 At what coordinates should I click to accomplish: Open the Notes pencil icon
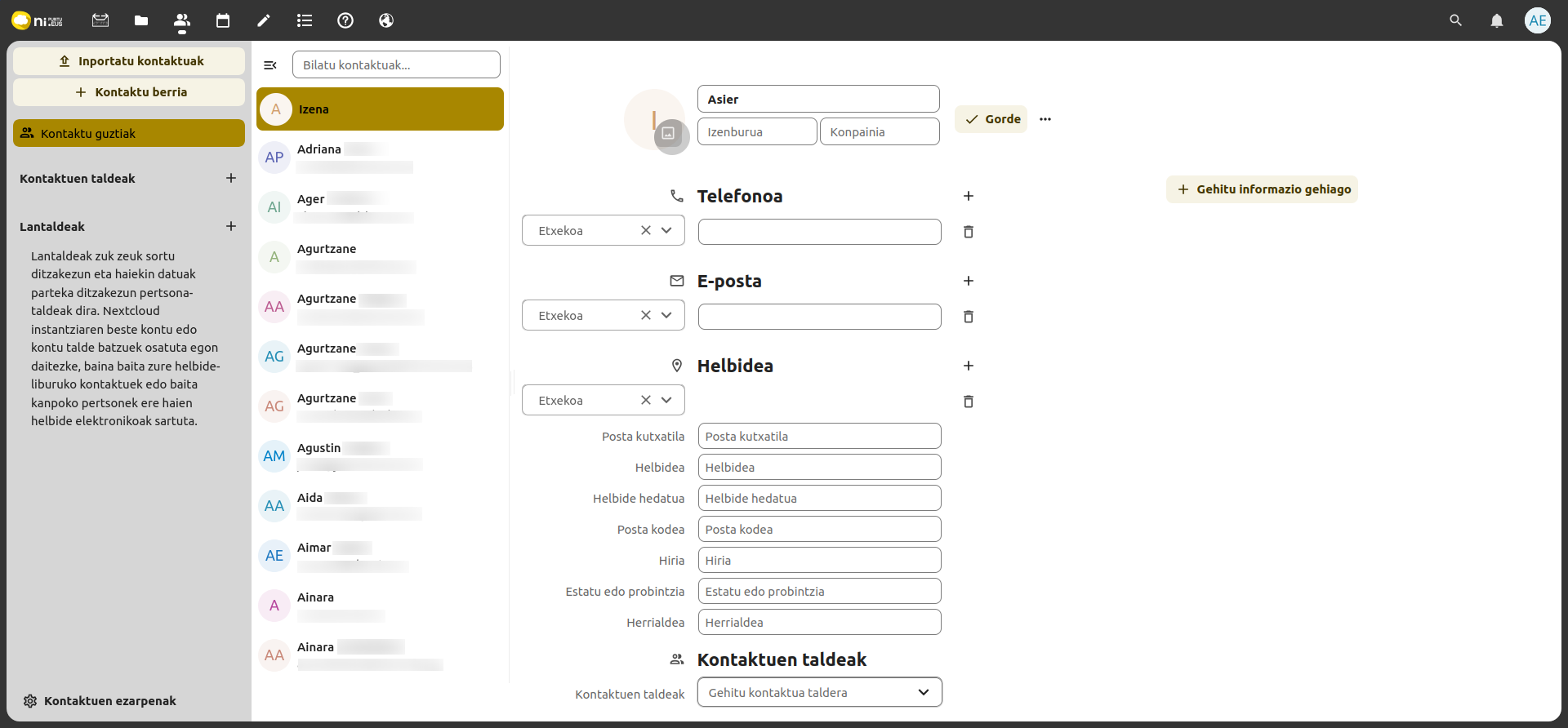[x=264, y=20]
